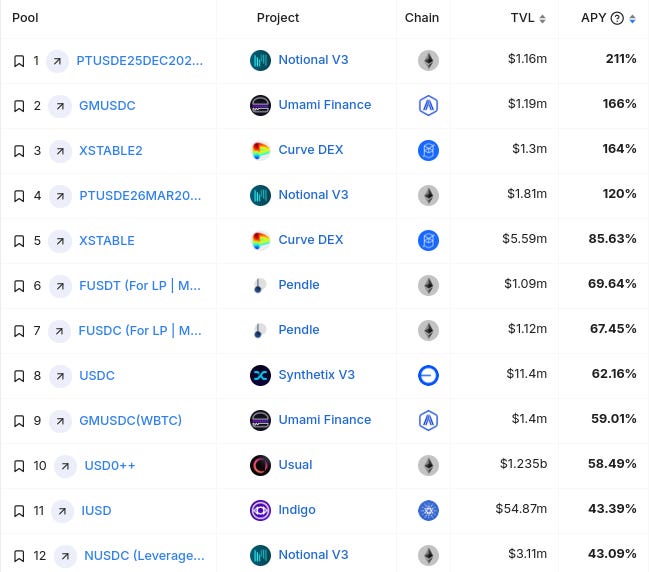Click Ethereum chain icon in USD0++ row
The height and width of the screenshot is (572, 649).
tap(428, 466)
